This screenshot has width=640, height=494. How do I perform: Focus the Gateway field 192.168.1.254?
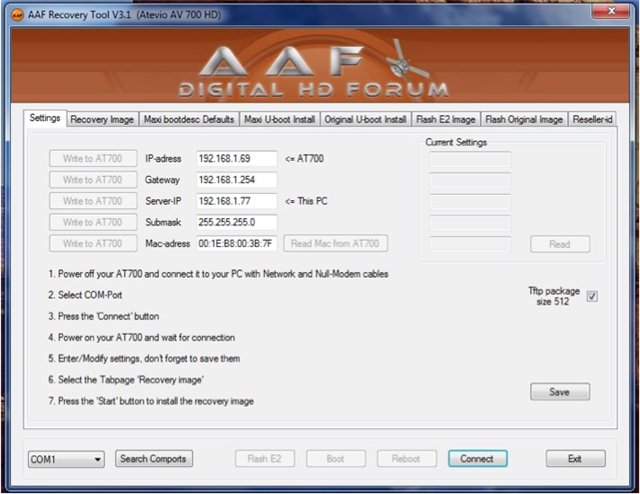click(x=237, y=180)
